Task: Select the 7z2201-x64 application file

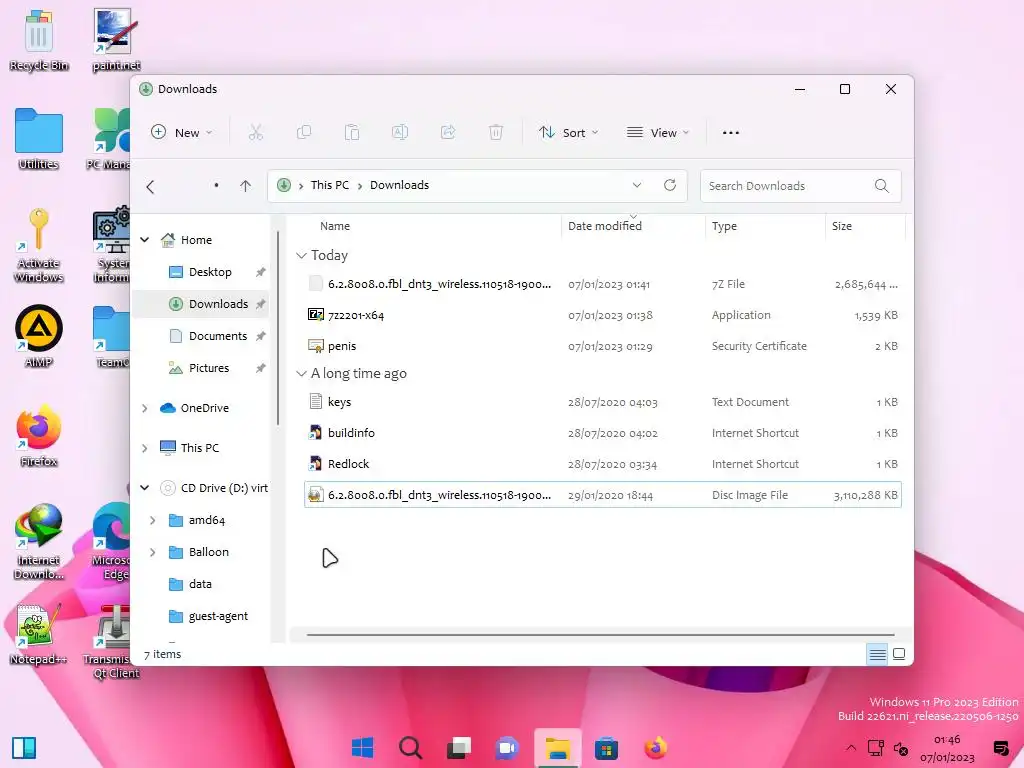Action: tap(603, 315)
